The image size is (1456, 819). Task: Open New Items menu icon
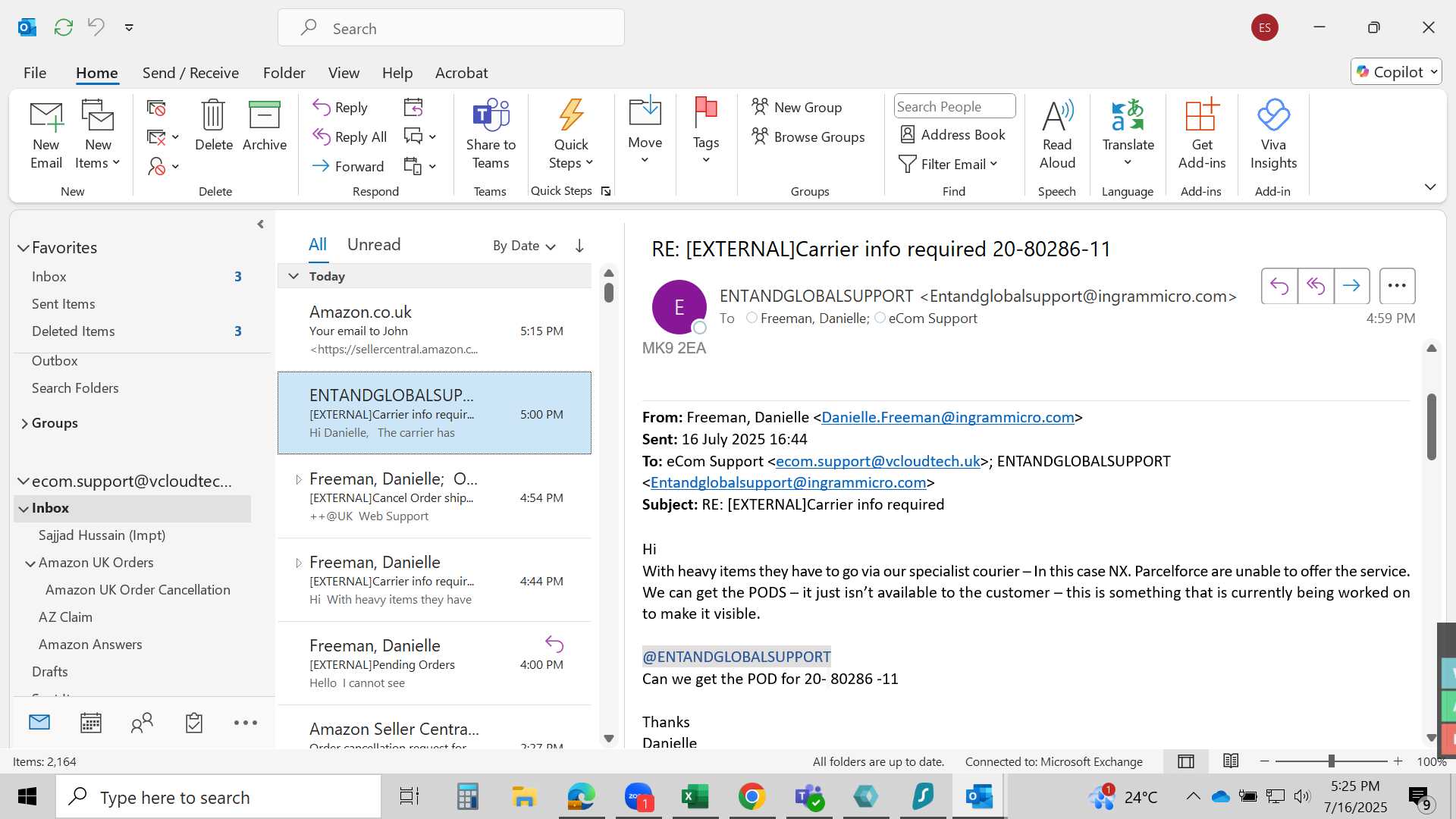click(98, 135)
